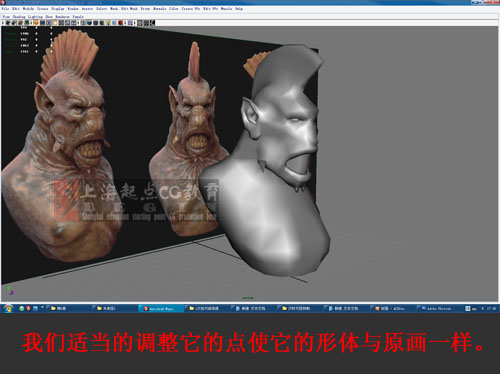Open the Help menu

(x=239, y=9)
